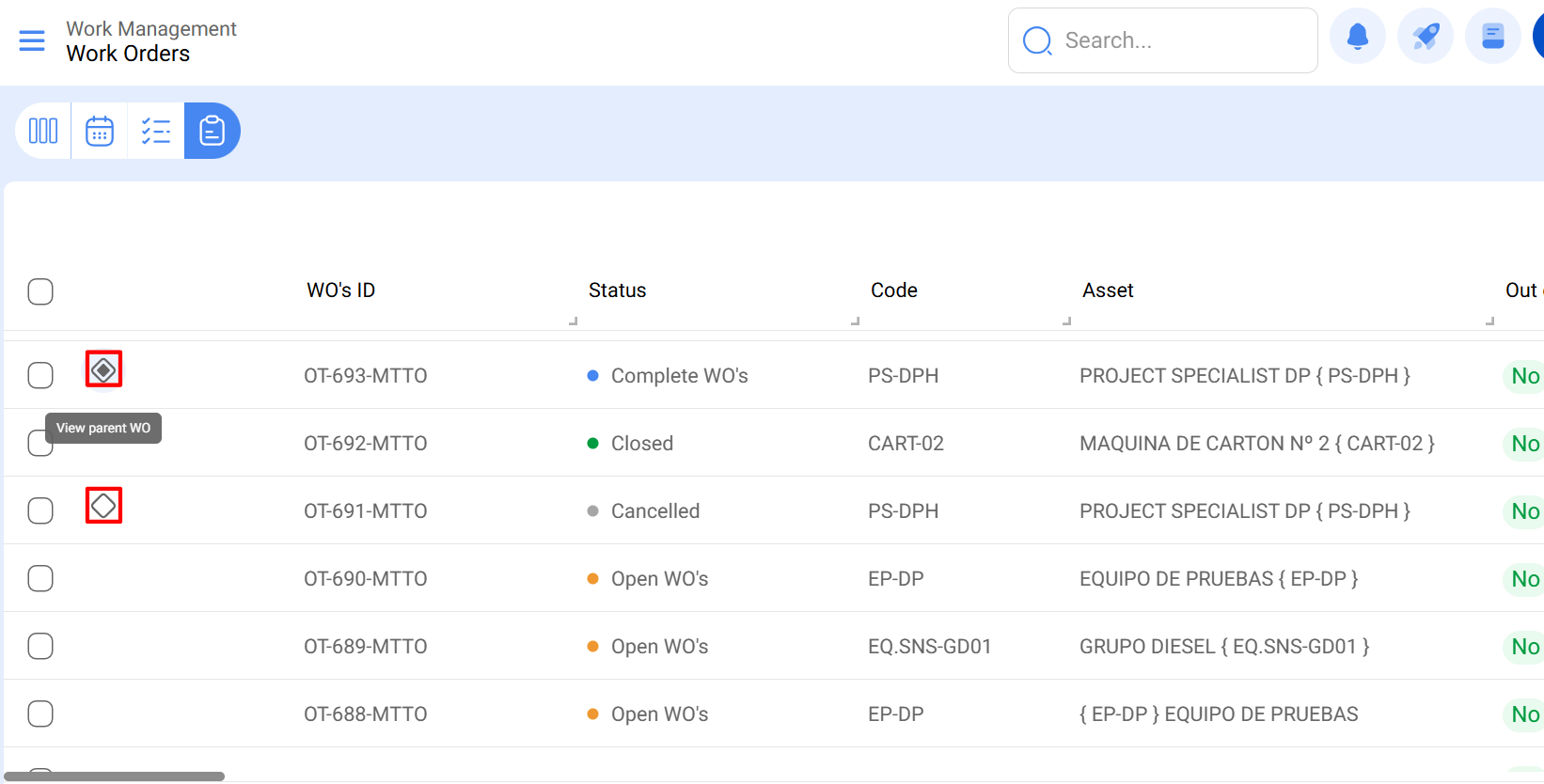Tick the checkbox for OT-688-MTTO

tap(40, 714)
